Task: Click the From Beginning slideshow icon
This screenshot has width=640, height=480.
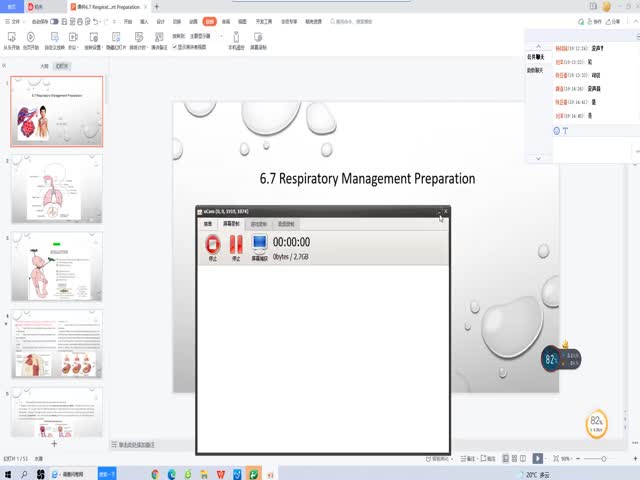Action: 11,38
